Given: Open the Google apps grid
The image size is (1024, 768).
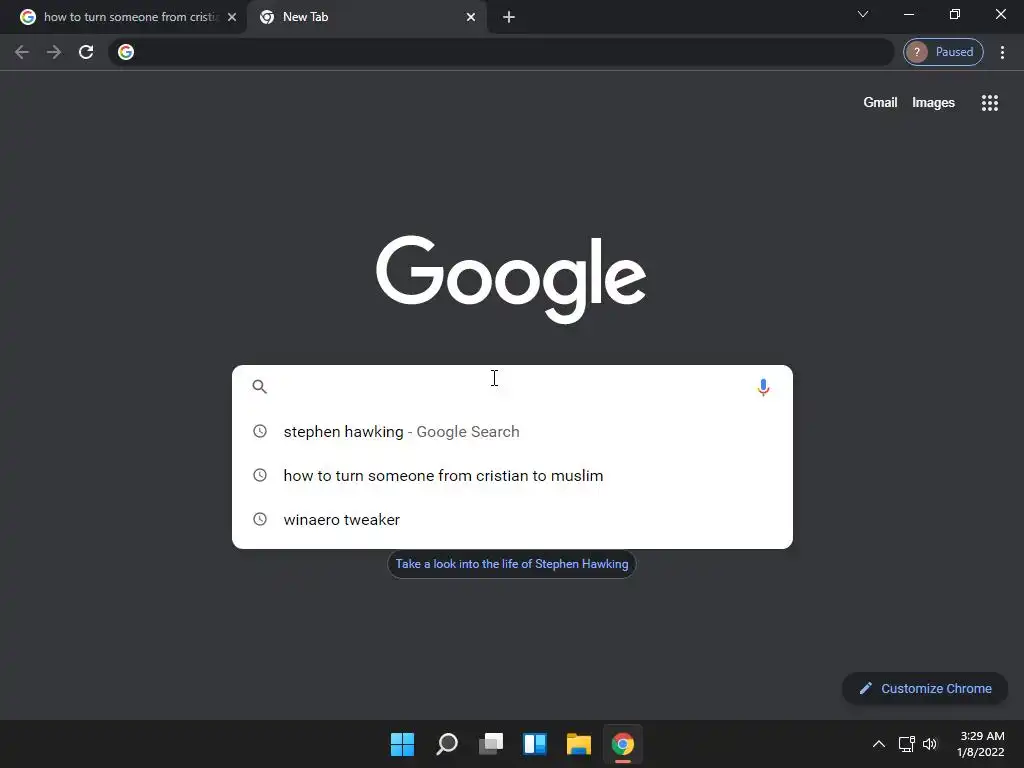Looking at the screenshot, I should [x=990, y=103].
